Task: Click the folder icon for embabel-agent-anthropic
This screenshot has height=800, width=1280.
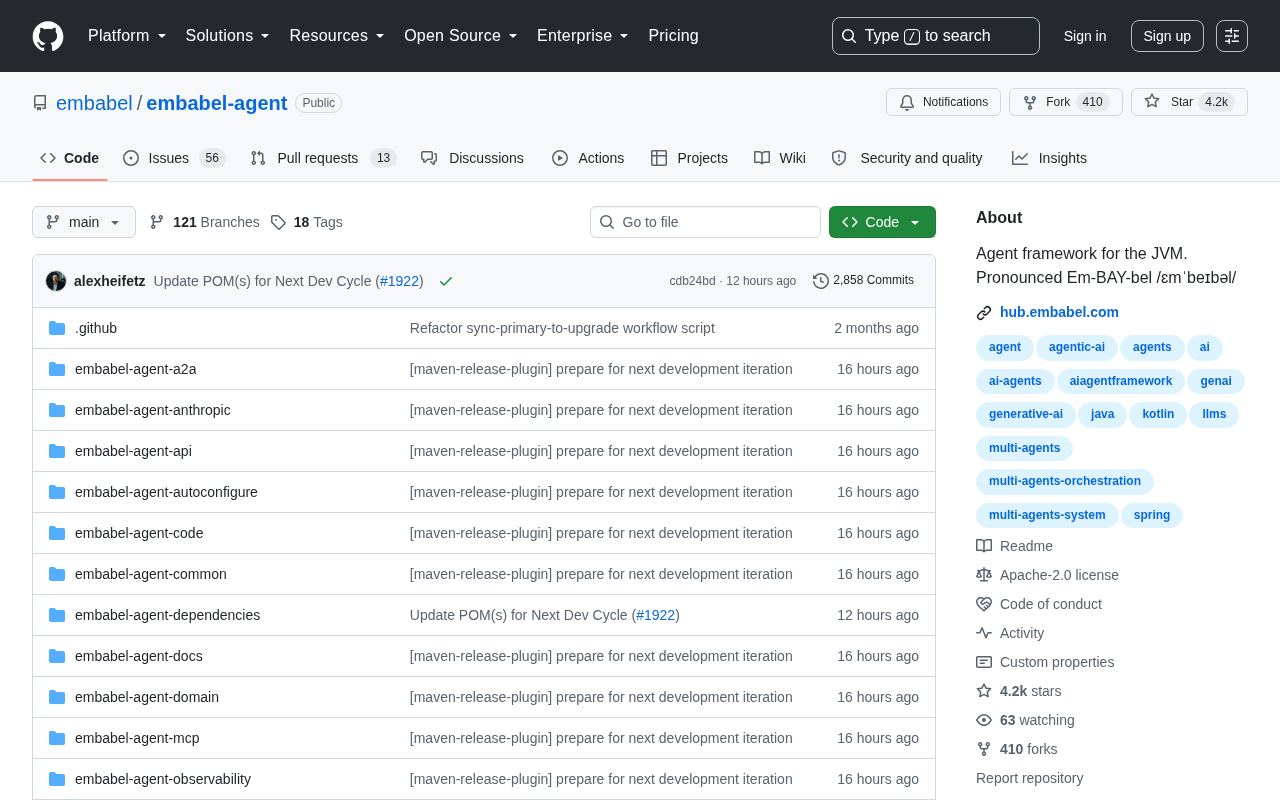Action: click(x=57, y=410)
